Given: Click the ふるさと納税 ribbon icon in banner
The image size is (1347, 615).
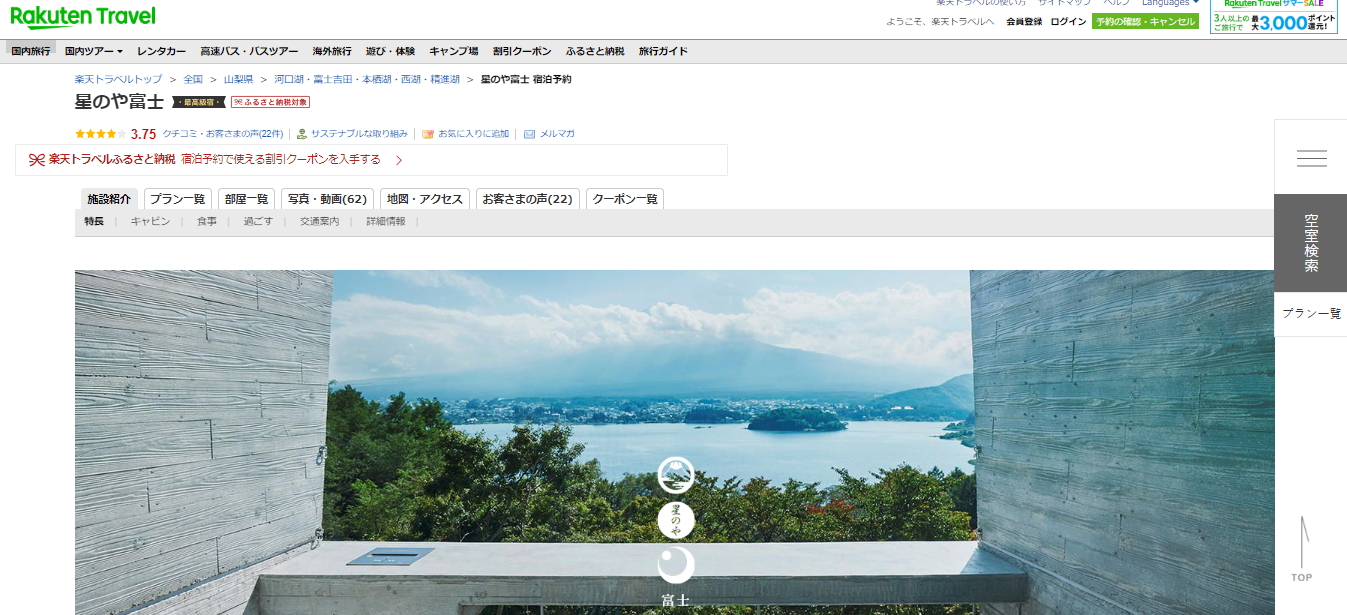Looking at the screenshot, I should tap(37, 160).
